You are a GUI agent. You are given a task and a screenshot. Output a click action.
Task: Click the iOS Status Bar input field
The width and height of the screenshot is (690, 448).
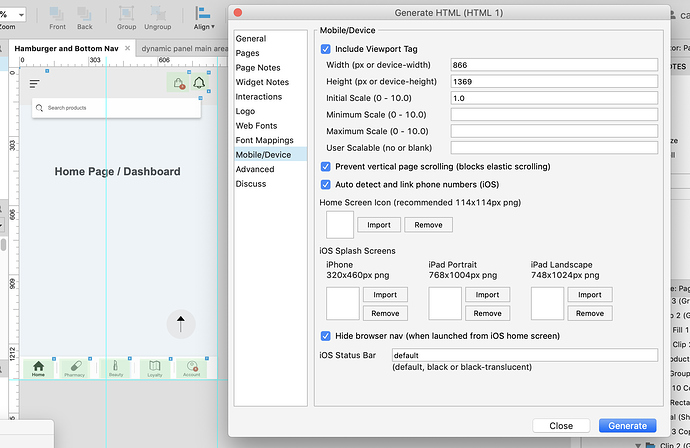(525, 355)
